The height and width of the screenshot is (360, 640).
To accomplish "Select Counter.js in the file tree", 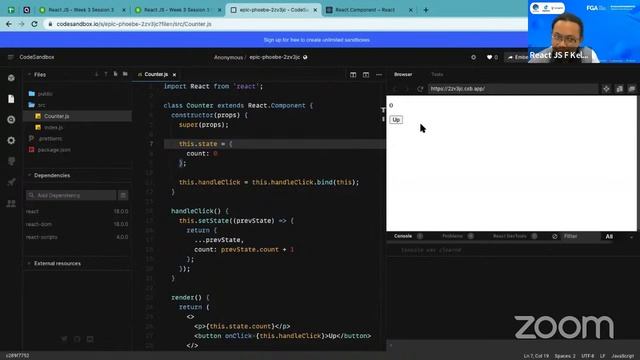I will (78, 116).
